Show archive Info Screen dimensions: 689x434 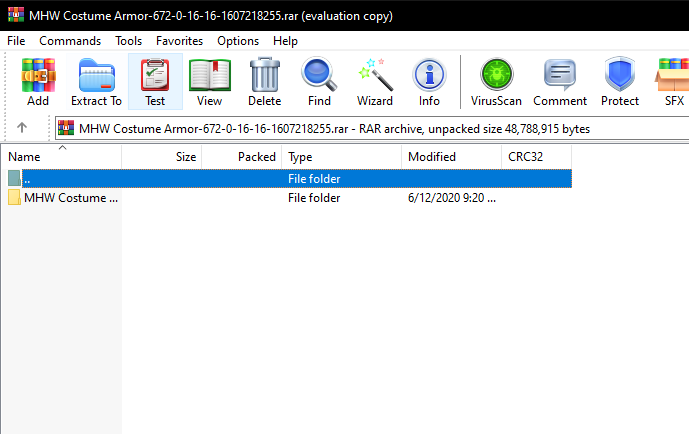pos(429,82)
